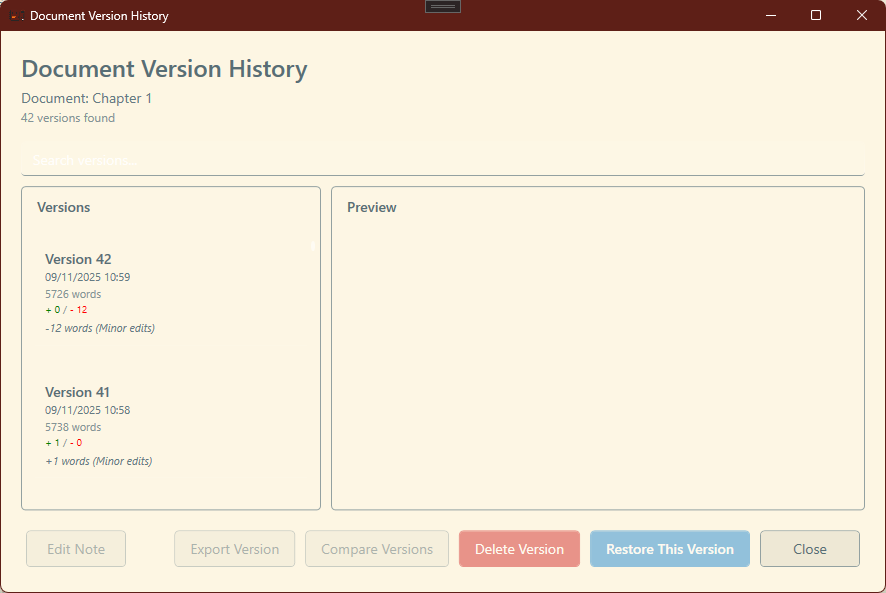Click Export Version
886x593 pixels.
pyautogui.click(x=234, y=548)
